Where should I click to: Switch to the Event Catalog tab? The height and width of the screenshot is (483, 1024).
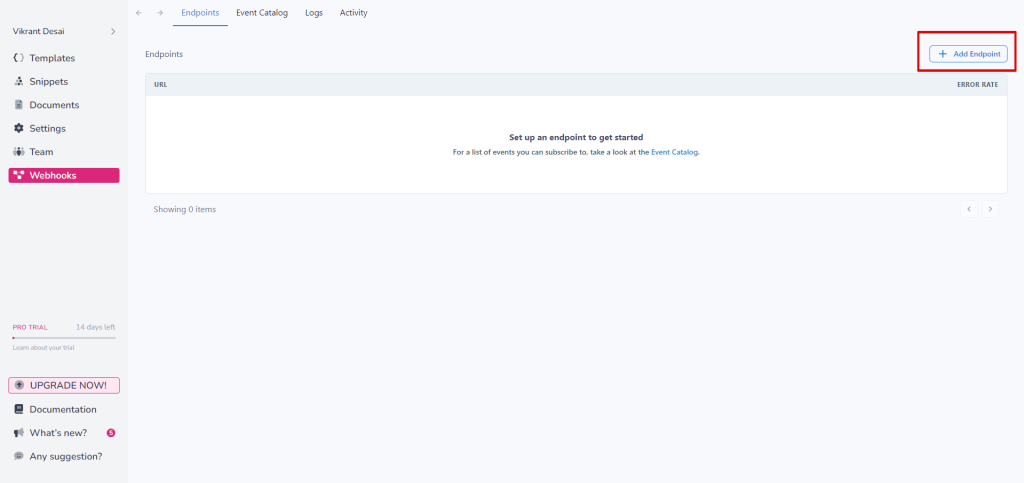tap(262, 13)
